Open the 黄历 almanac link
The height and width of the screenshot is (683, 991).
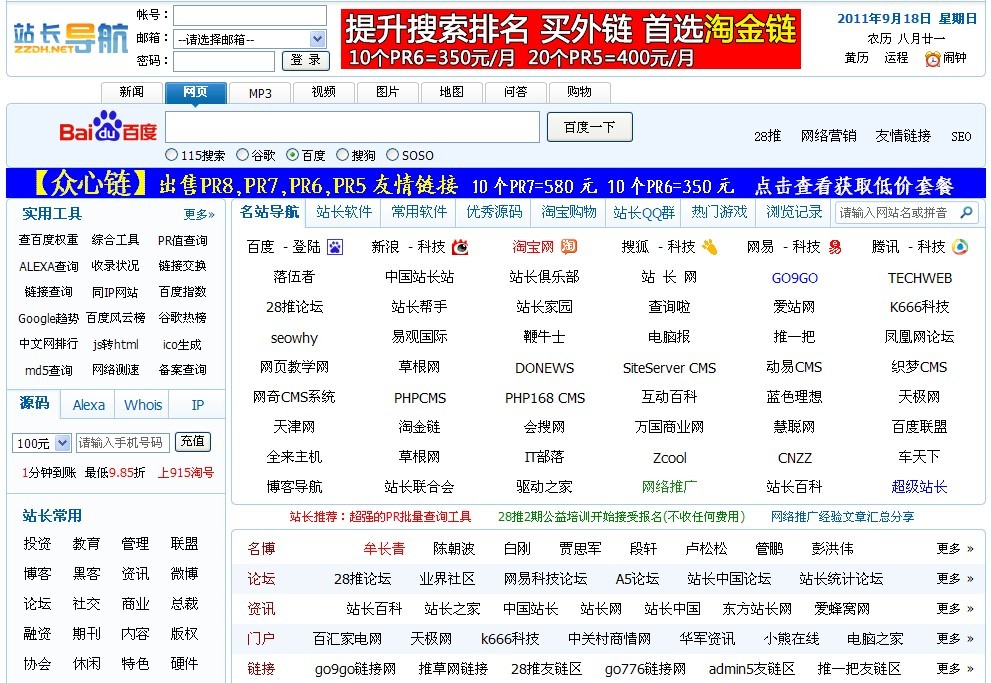coord(856,58)
